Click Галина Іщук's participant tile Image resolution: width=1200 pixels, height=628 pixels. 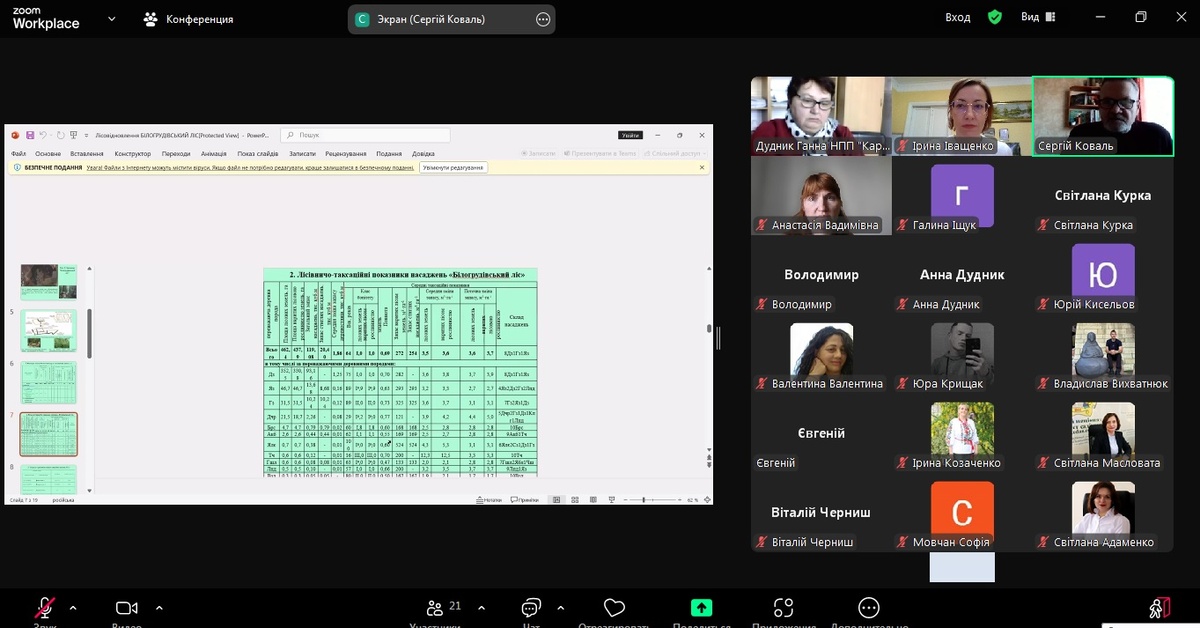point(961,196)
